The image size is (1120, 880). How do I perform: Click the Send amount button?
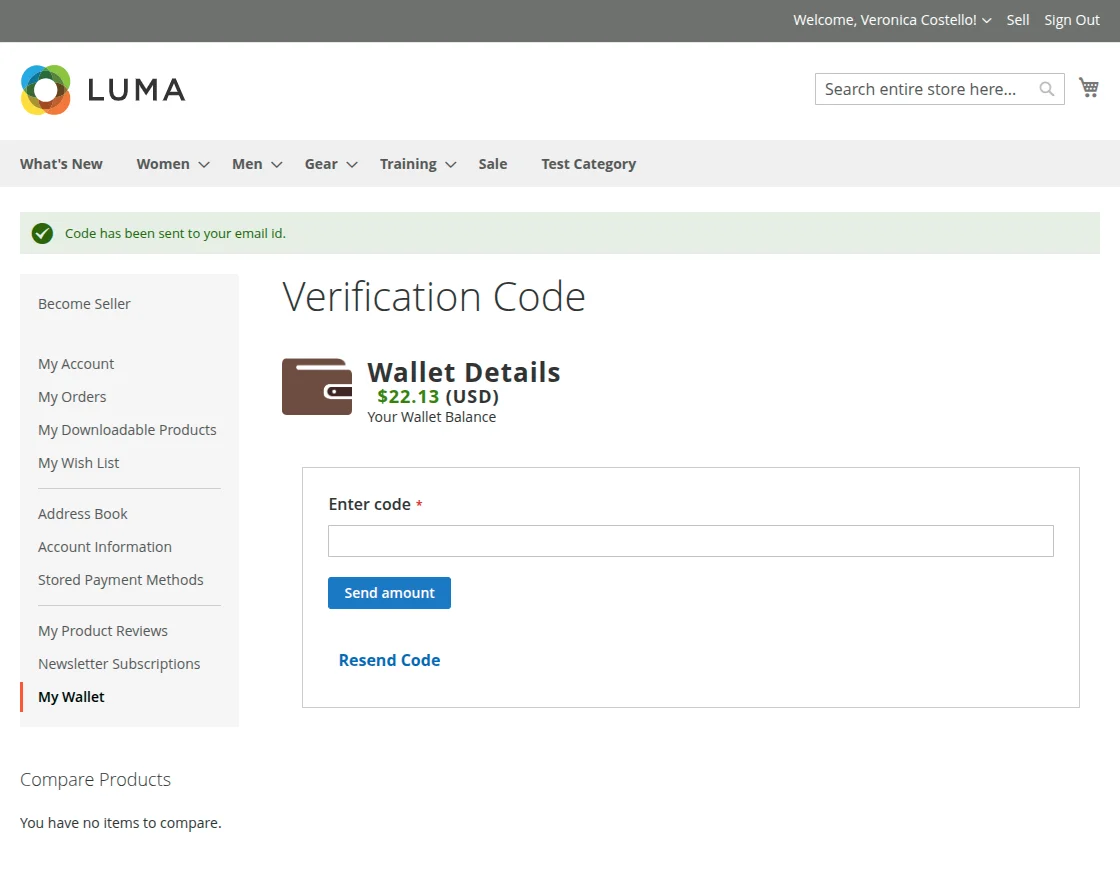(x=389, y=592)
